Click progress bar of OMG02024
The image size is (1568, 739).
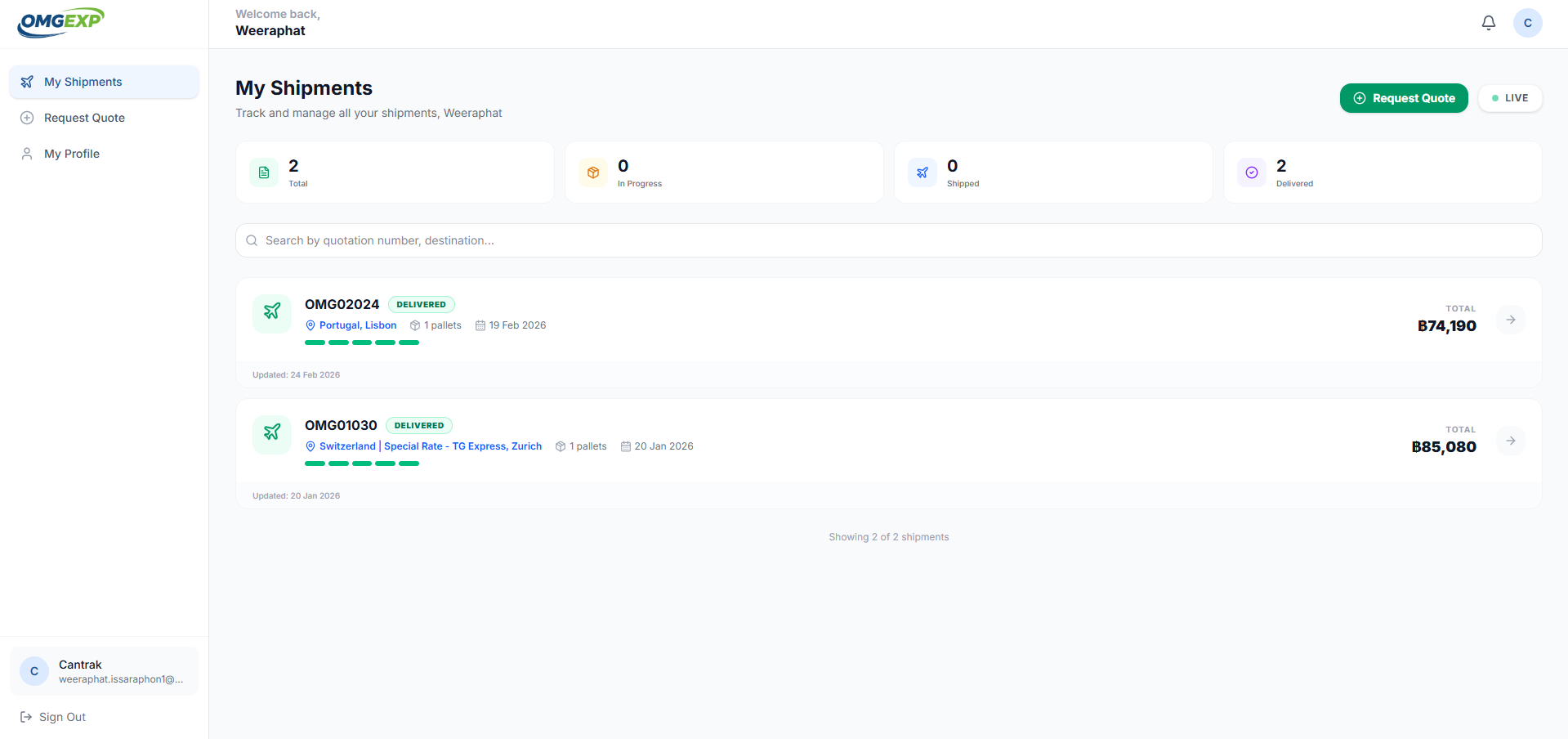(362, 343)
